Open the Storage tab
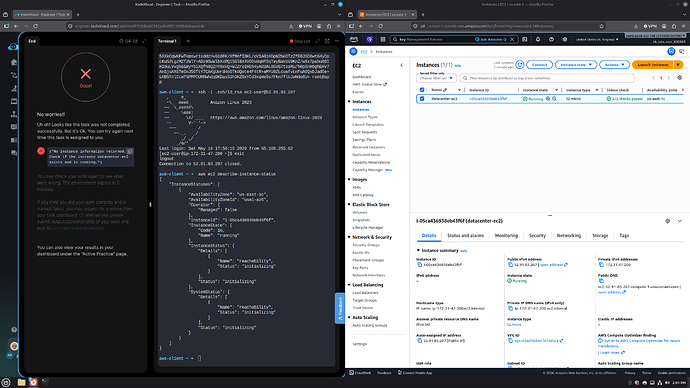This screenshot has width=690, height=388. coord(600,236)
